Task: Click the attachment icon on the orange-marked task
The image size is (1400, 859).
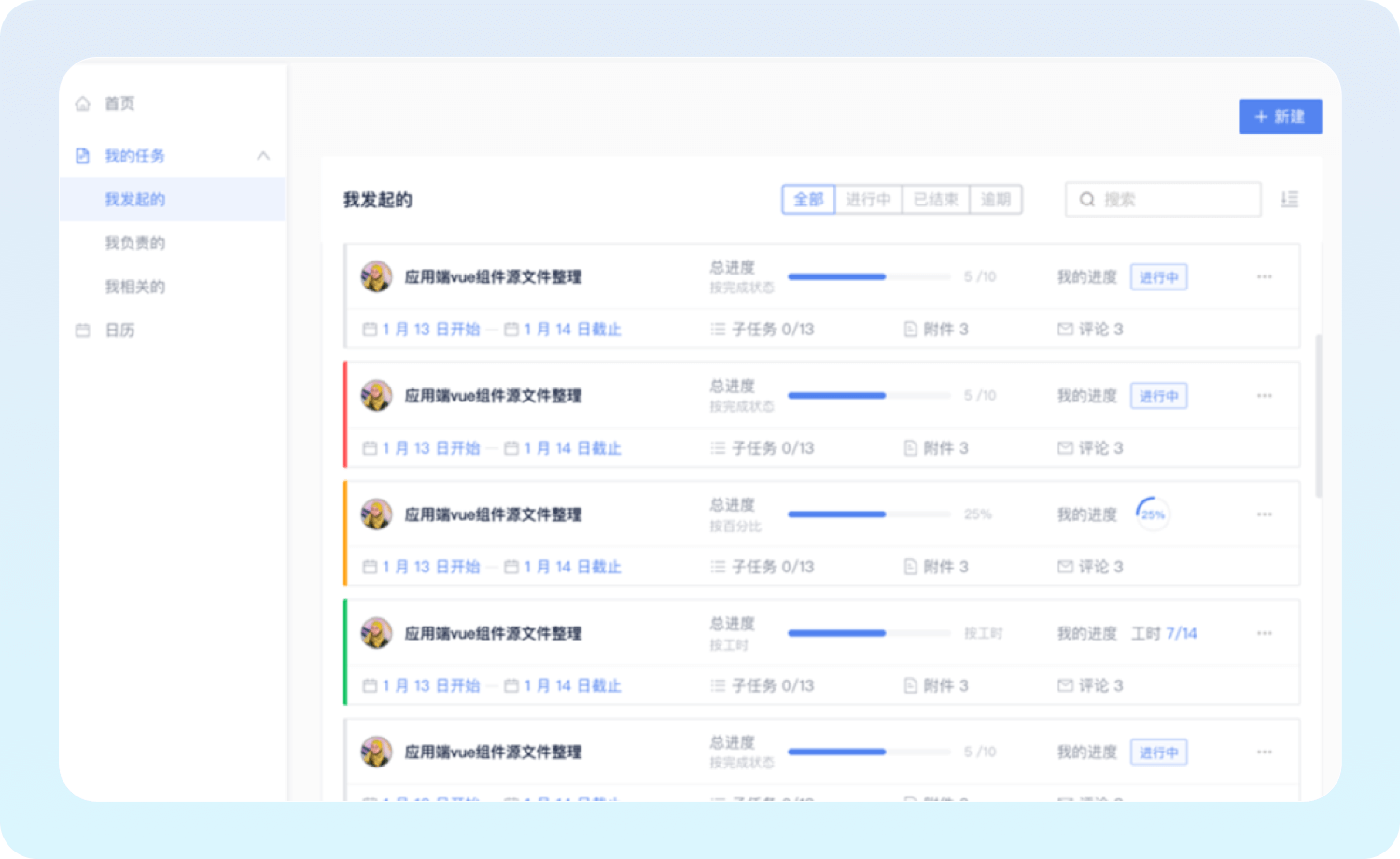Action: coord(911,567)
